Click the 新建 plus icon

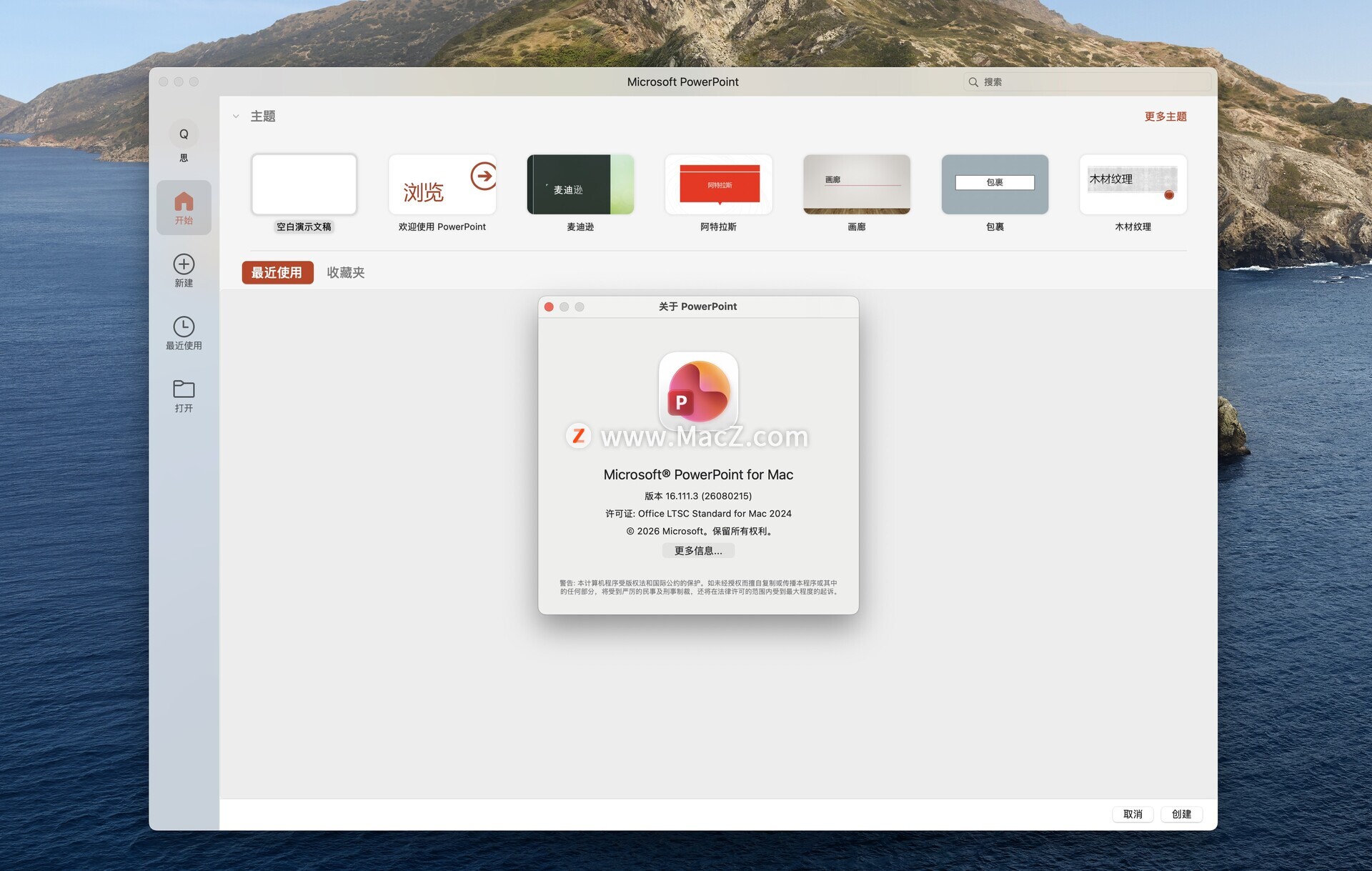[184, 264]
